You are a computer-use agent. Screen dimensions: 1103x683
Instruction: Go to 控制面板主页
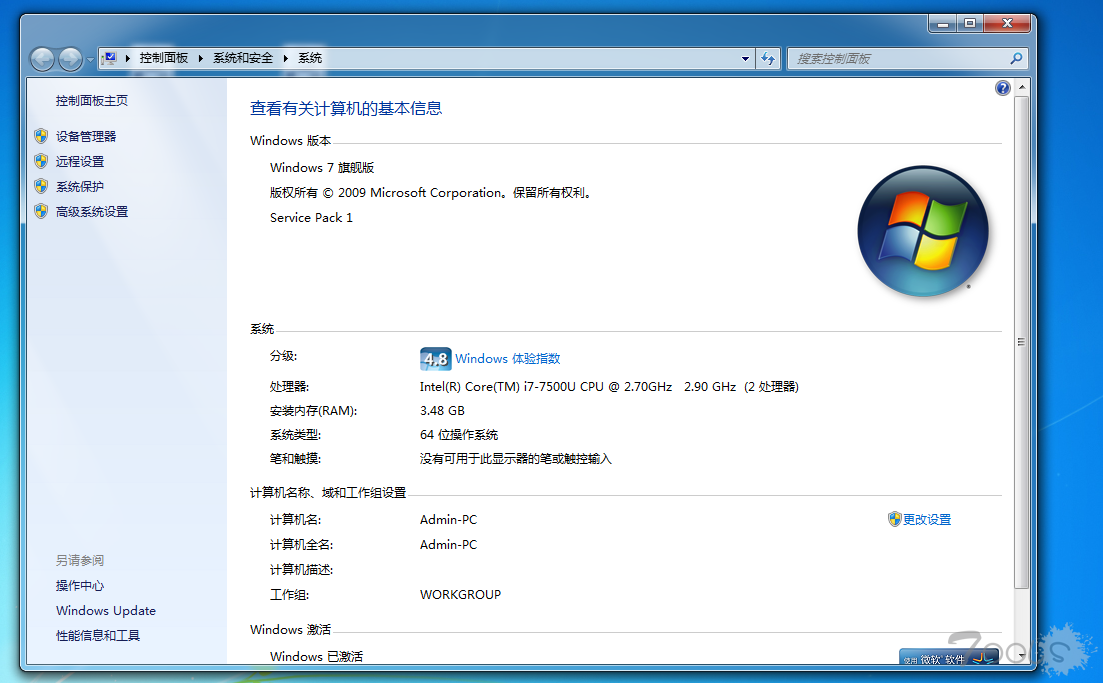[91, 101]
